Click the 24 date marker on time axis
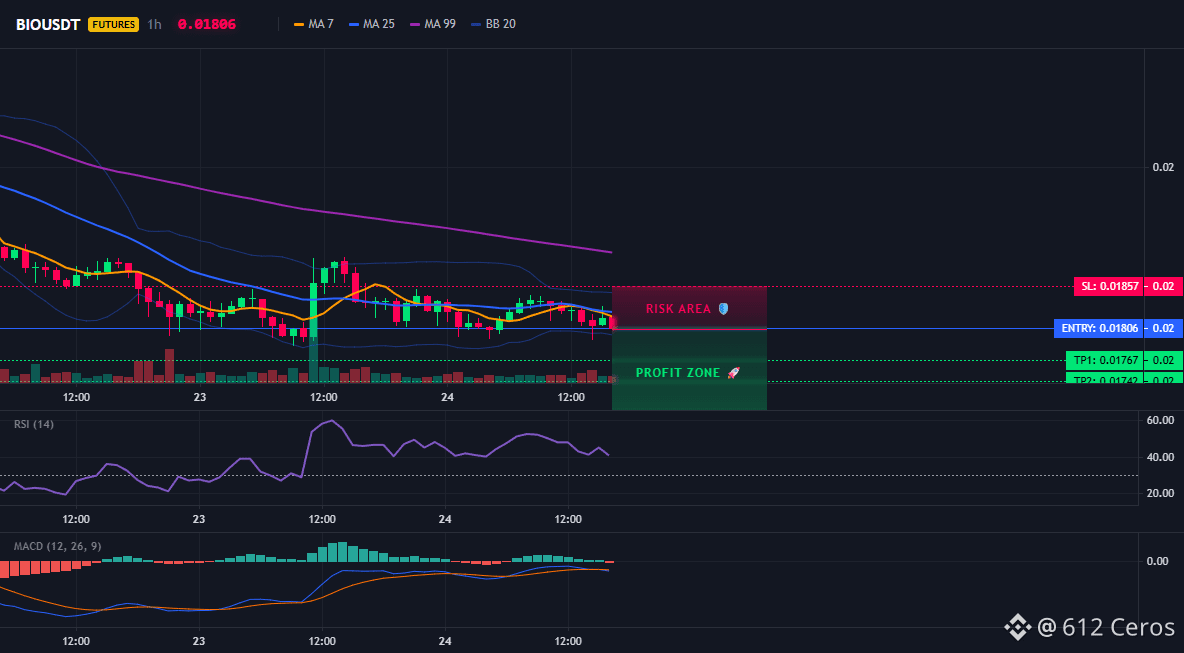Image resolution: width=1184 pixels, height=653 pixels. pyautogui.click(x=447, y=397)
